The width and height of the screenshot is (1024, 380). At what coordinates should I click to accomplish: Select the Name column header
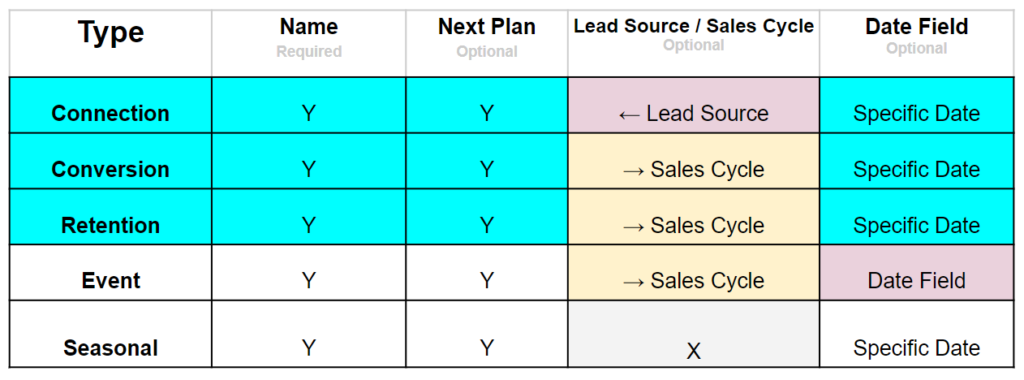point(309,27)
